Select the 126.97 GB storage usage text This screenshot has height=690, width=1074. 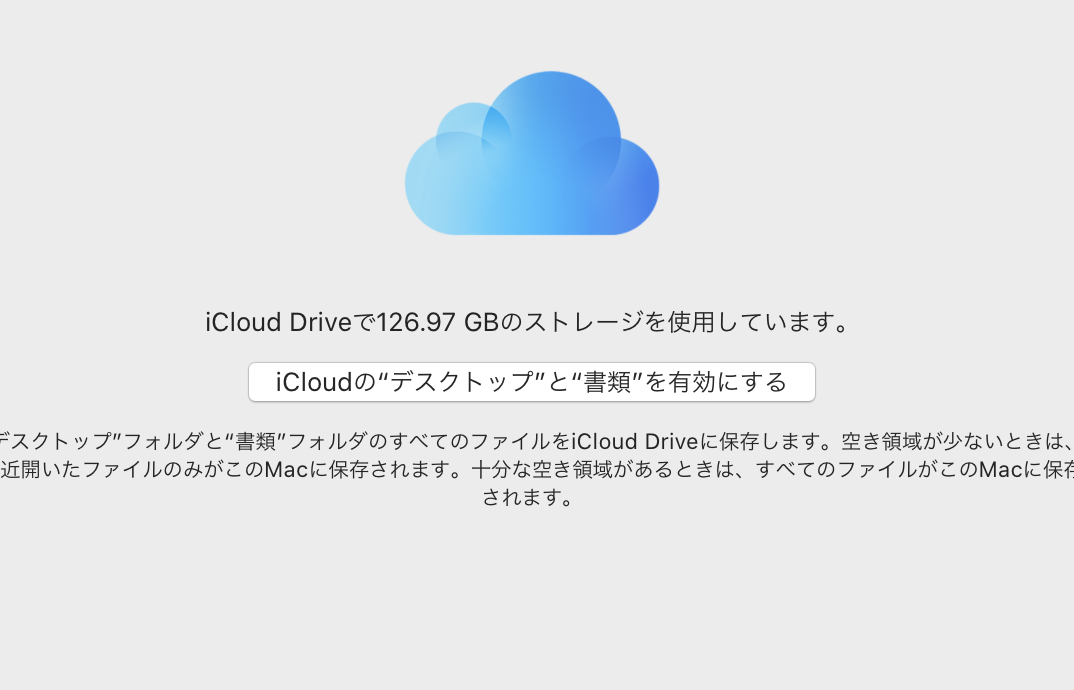pos(438,322)
